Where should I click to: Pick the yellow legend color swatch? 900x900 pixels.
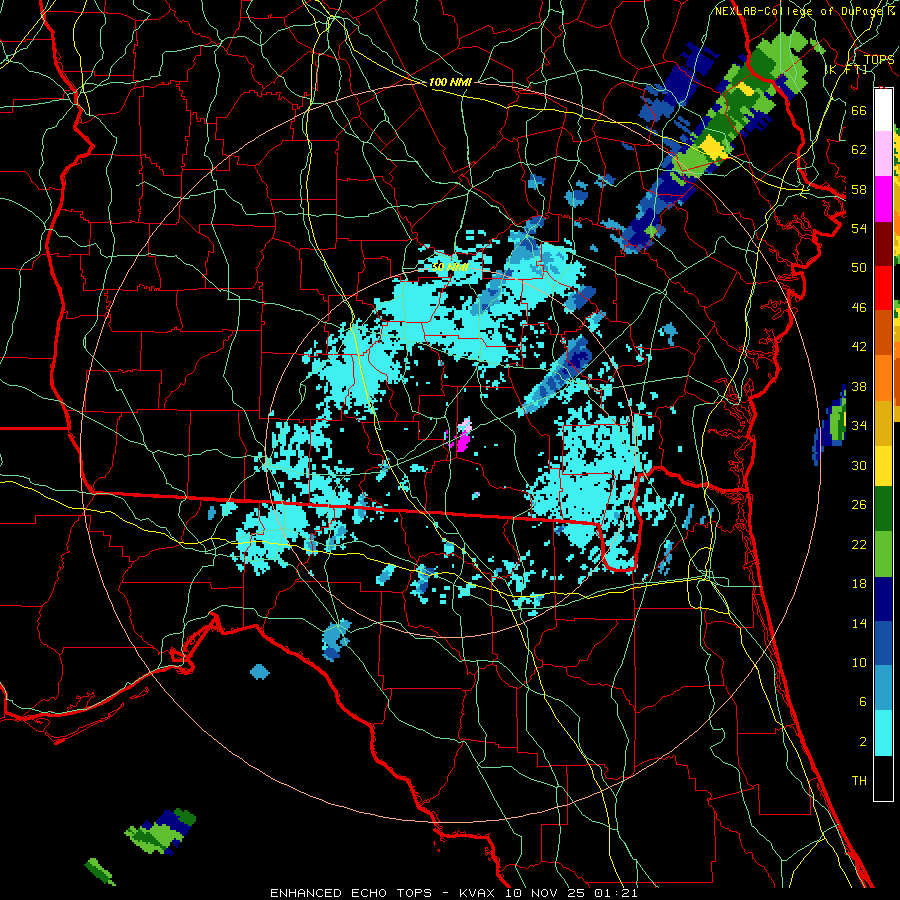point(883,465)
